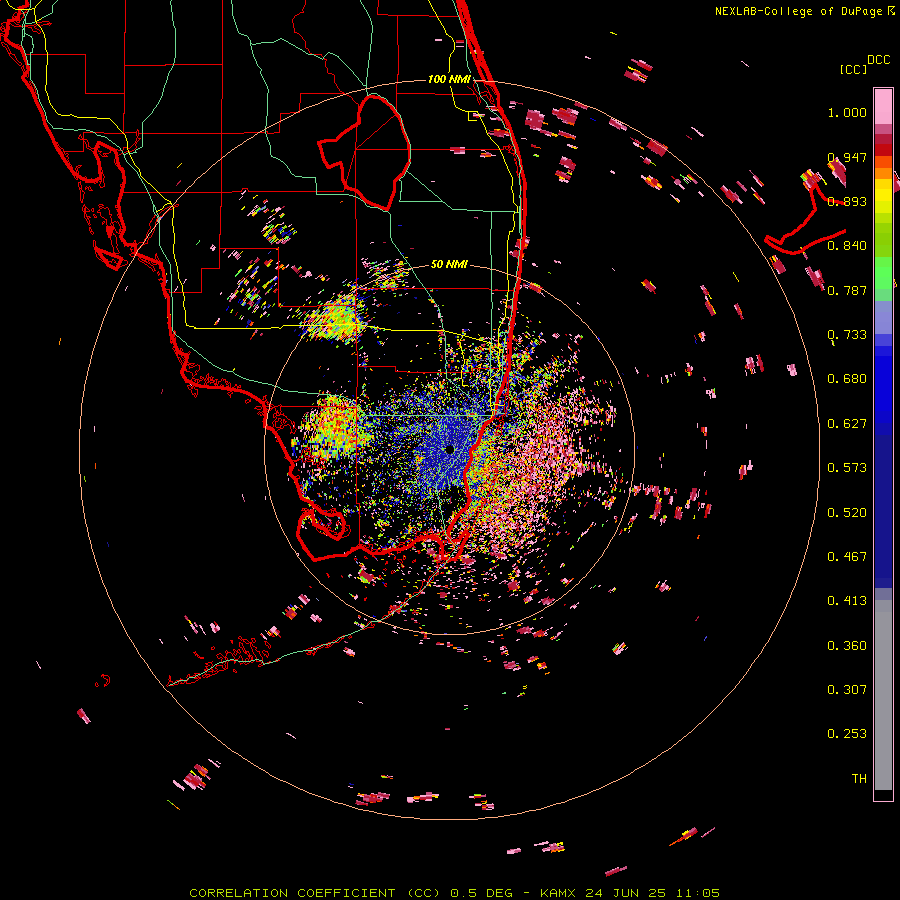Pick the light pink top color bar segment
This screenshot has height=900, width=900.
point(883,107)
